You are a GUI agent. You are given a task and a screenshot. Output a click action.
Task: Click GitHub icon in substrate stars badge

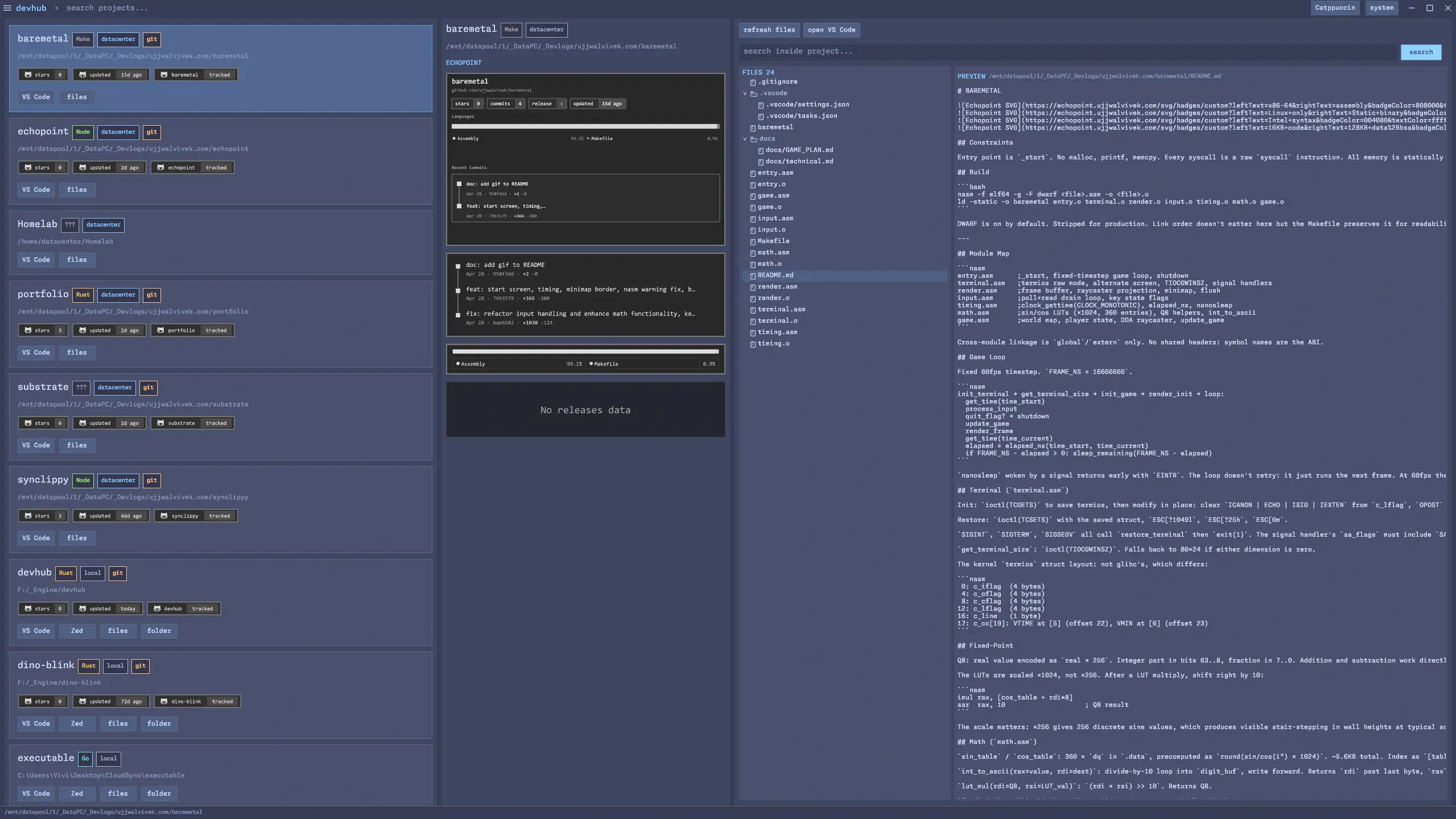point(28,423)
